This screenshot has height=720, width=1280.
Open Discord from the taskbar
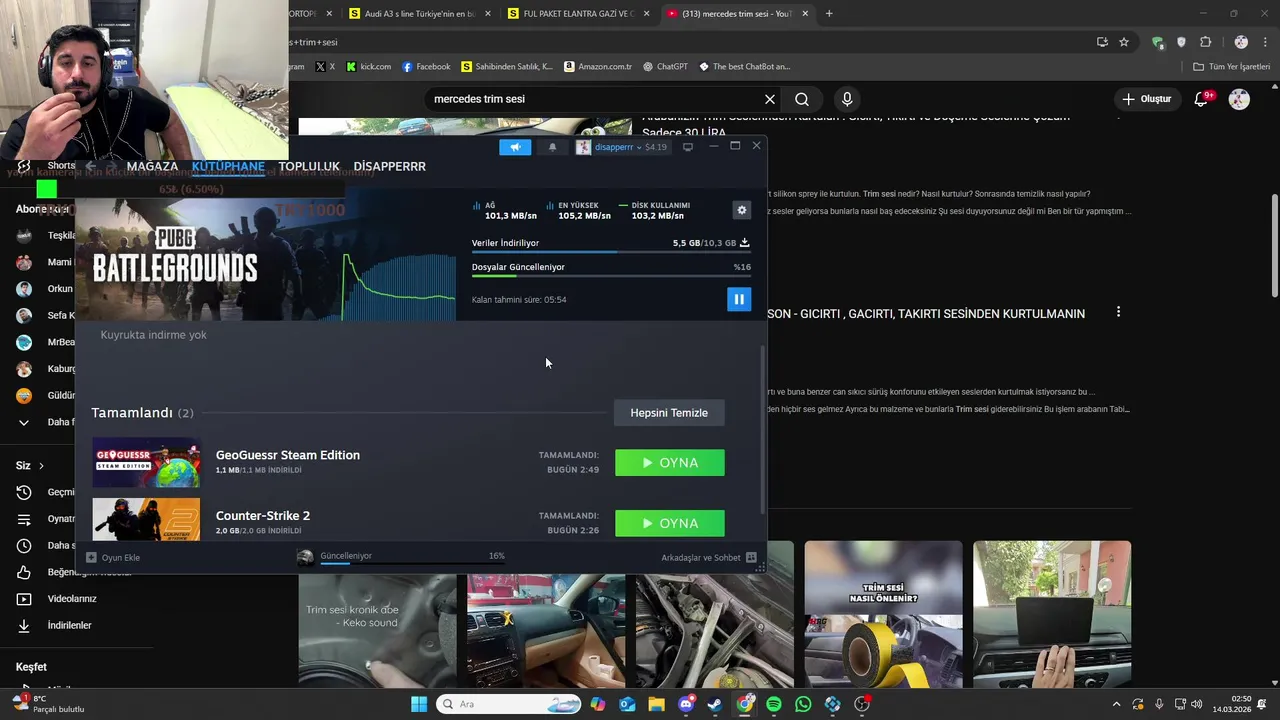pos(686,704)
